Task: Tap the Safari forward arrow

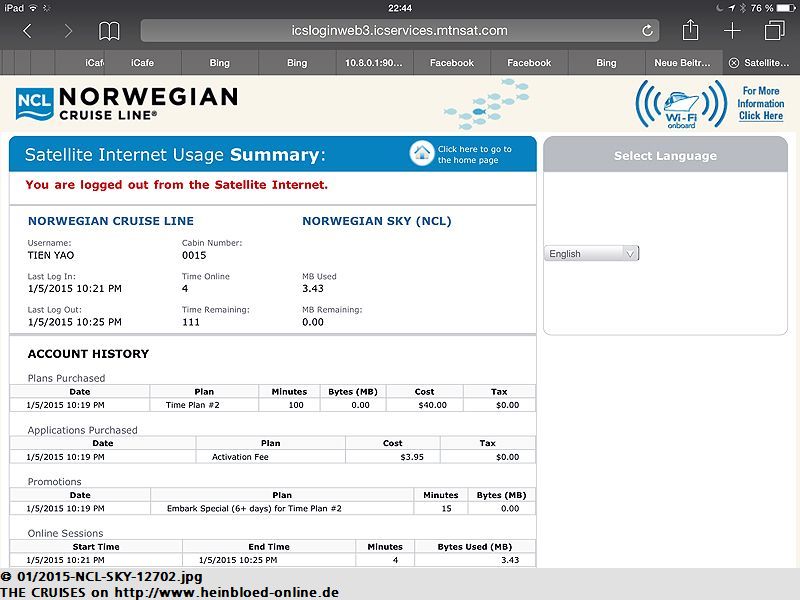Action: point(68,31)
